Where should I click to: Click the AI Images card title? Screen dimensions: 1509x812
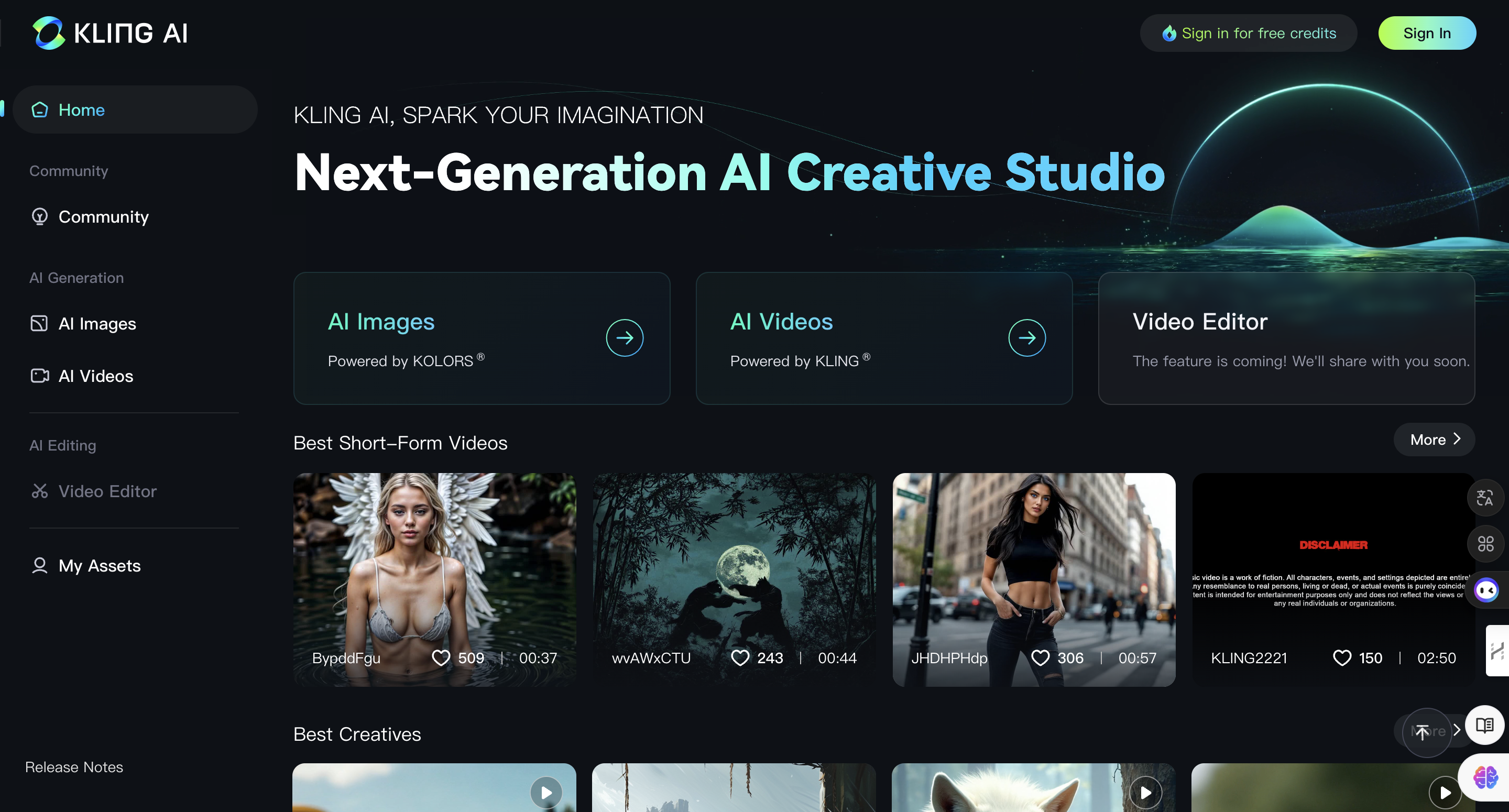381,321
